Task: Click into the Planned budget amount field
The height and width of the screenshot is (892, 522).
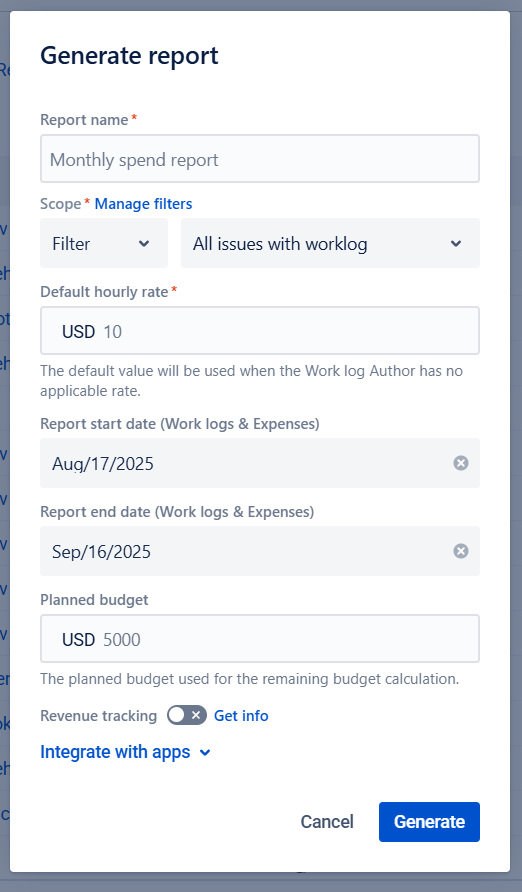Action: click(287, 639)
